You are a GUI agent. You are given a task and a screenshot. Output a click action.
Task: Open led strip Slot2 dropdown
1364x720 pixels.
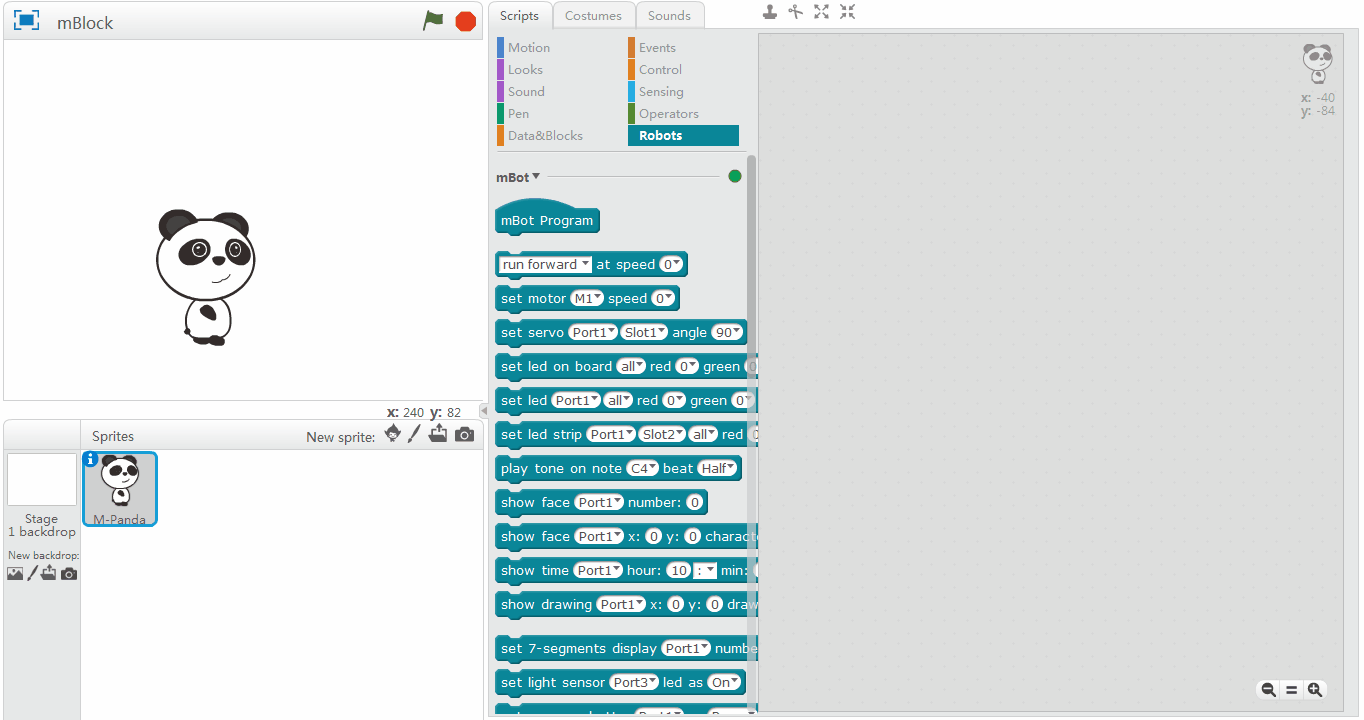click(662, 434)
